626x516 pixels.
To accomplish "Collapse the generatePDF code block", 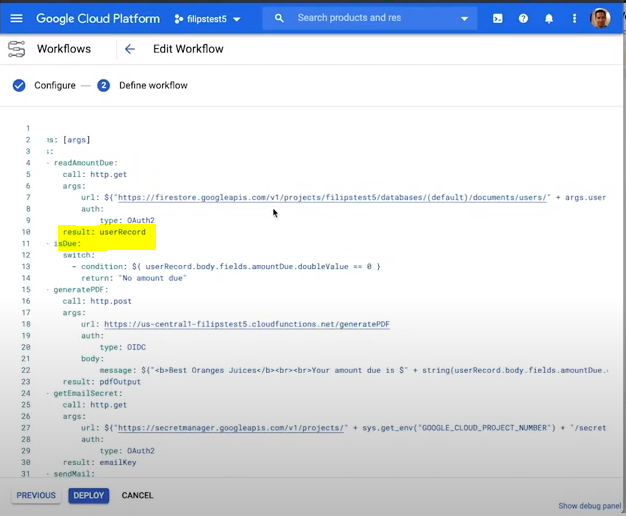I will tap(47, 290).
